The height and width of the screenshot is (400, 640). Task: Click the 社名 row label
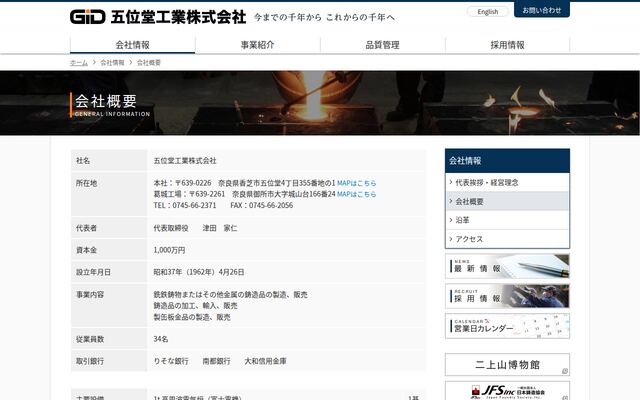(83, 161)
